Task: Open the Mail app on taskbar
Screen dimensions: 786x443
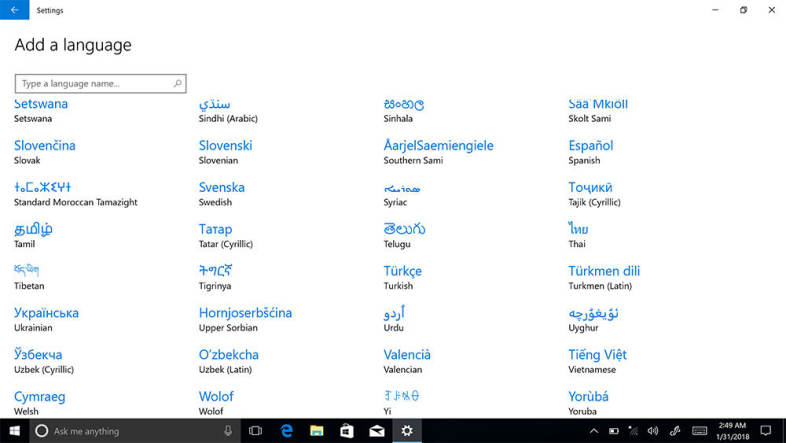Action: 377,431
